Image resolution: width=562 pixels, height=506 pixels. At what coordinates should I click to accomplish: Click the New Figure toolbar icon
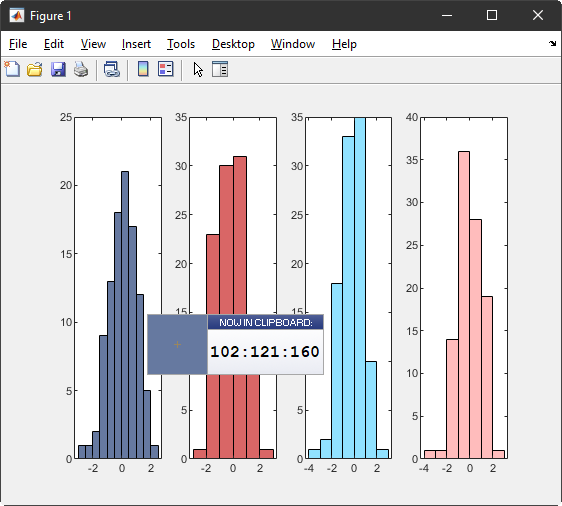(12, 69)
